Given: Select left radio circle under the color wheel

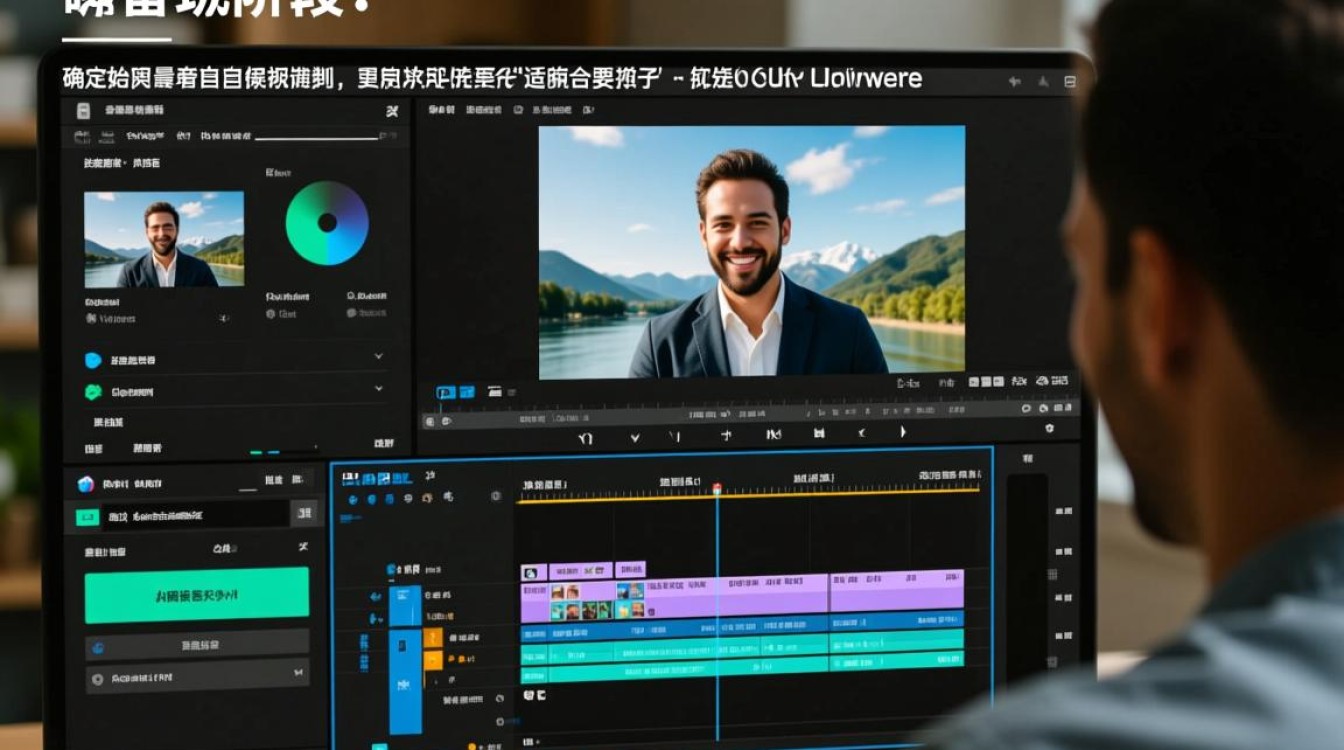Looking at the screenshot, I should pyautogui.click(x=271, y=314).
